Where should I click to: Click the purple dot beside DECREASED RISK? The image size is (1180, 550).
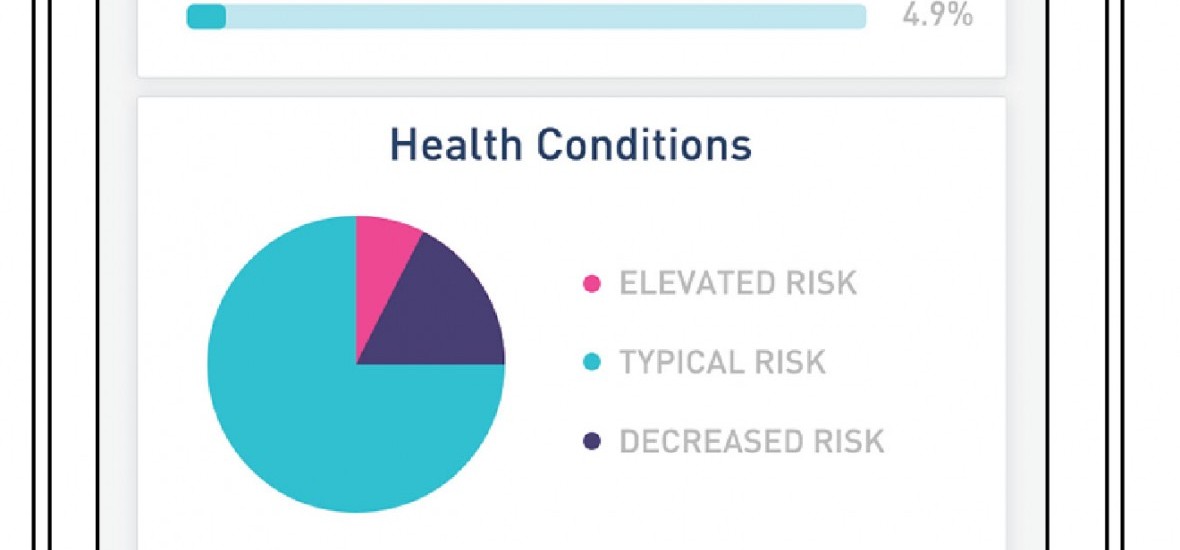tap(592, 441)
